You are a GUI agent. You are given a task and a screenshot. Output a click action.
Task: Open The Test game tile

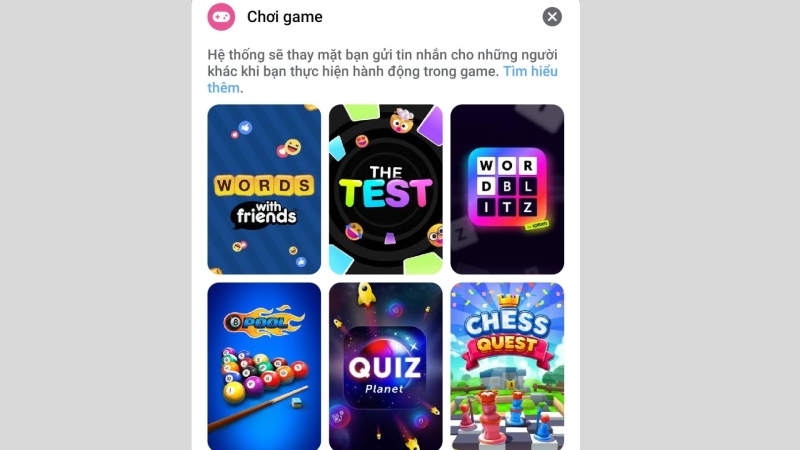[x=386, y=189]
